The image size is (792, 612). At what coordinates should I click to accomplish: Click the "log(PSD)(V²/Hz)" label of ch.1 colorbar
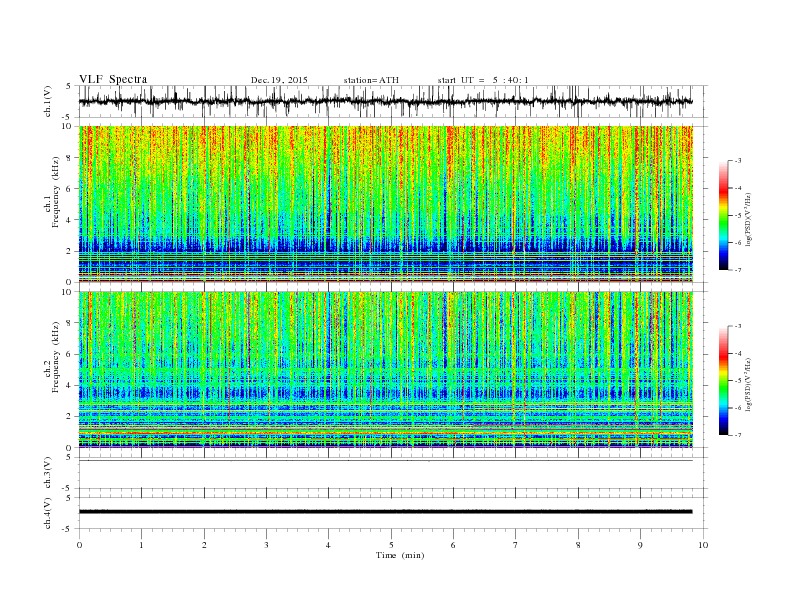749,219
